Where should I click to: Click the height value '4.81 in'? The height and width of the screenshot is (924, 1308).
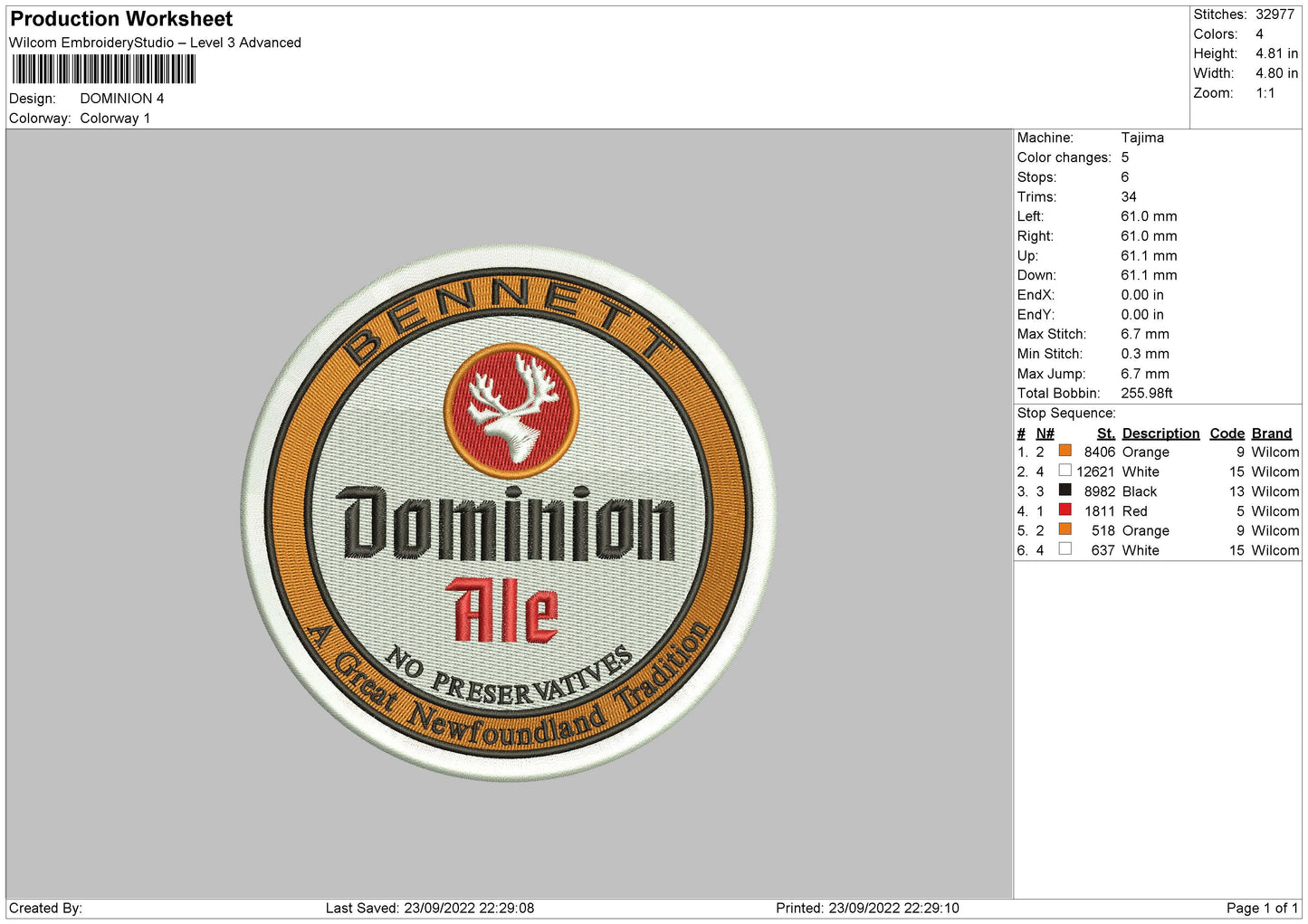click(1276, 54)
